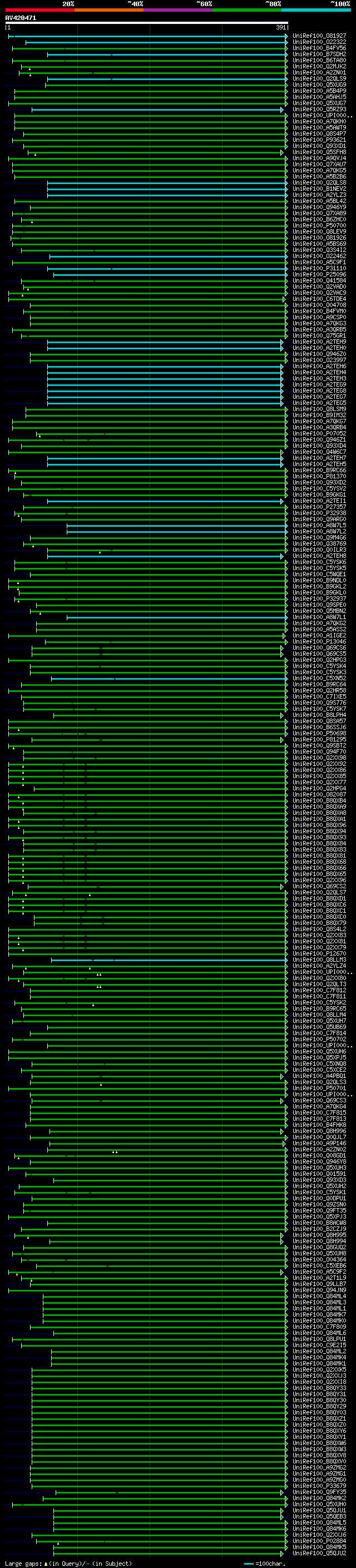The width and height of the screenshot is (356, 1568).
Task: Click the red ~20% identity legend segment
Action: click(39, 10)
